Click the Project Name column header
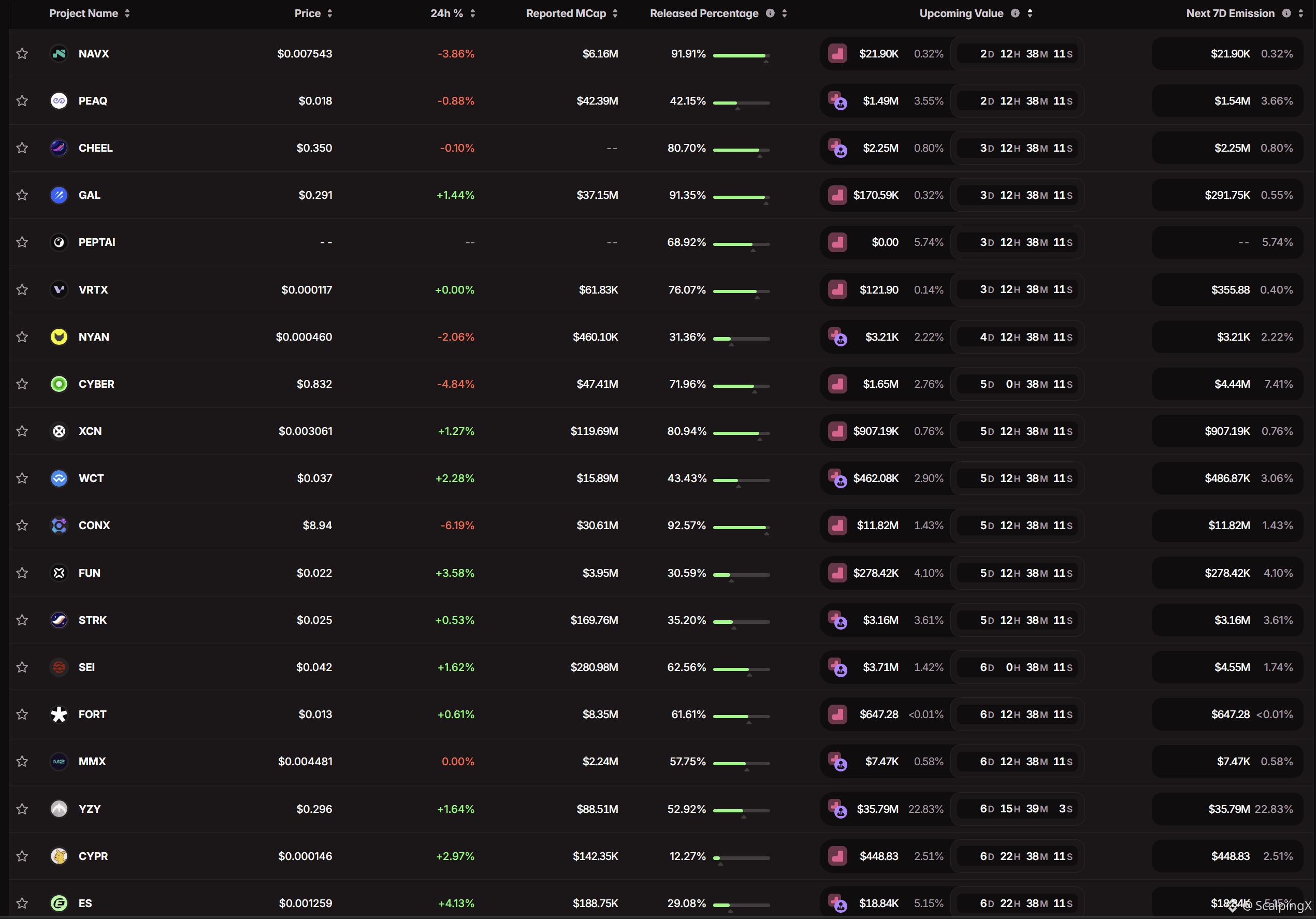 point(84,13)
